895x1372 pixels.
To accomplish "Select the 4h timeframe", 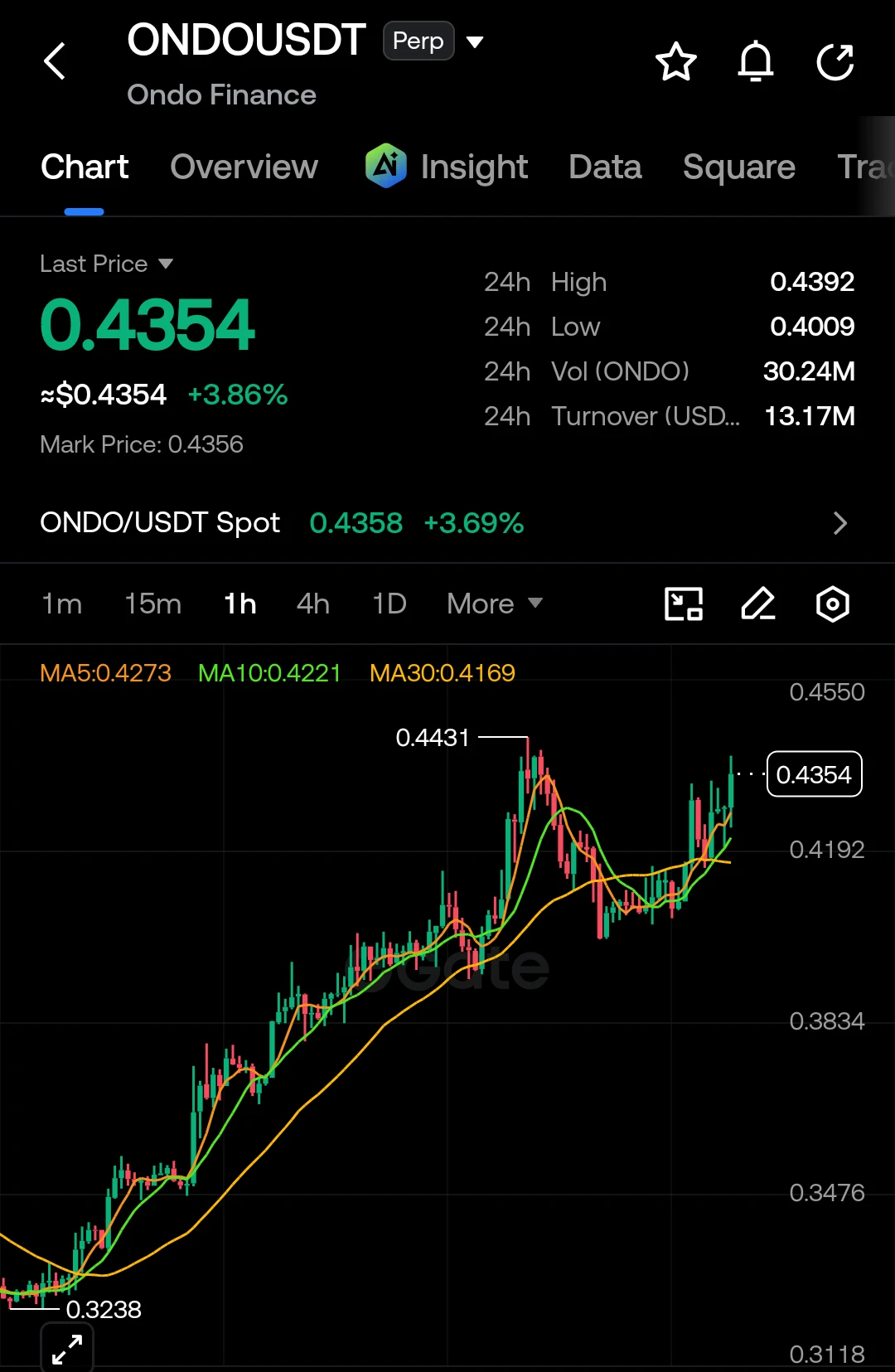I will (313, 604).
